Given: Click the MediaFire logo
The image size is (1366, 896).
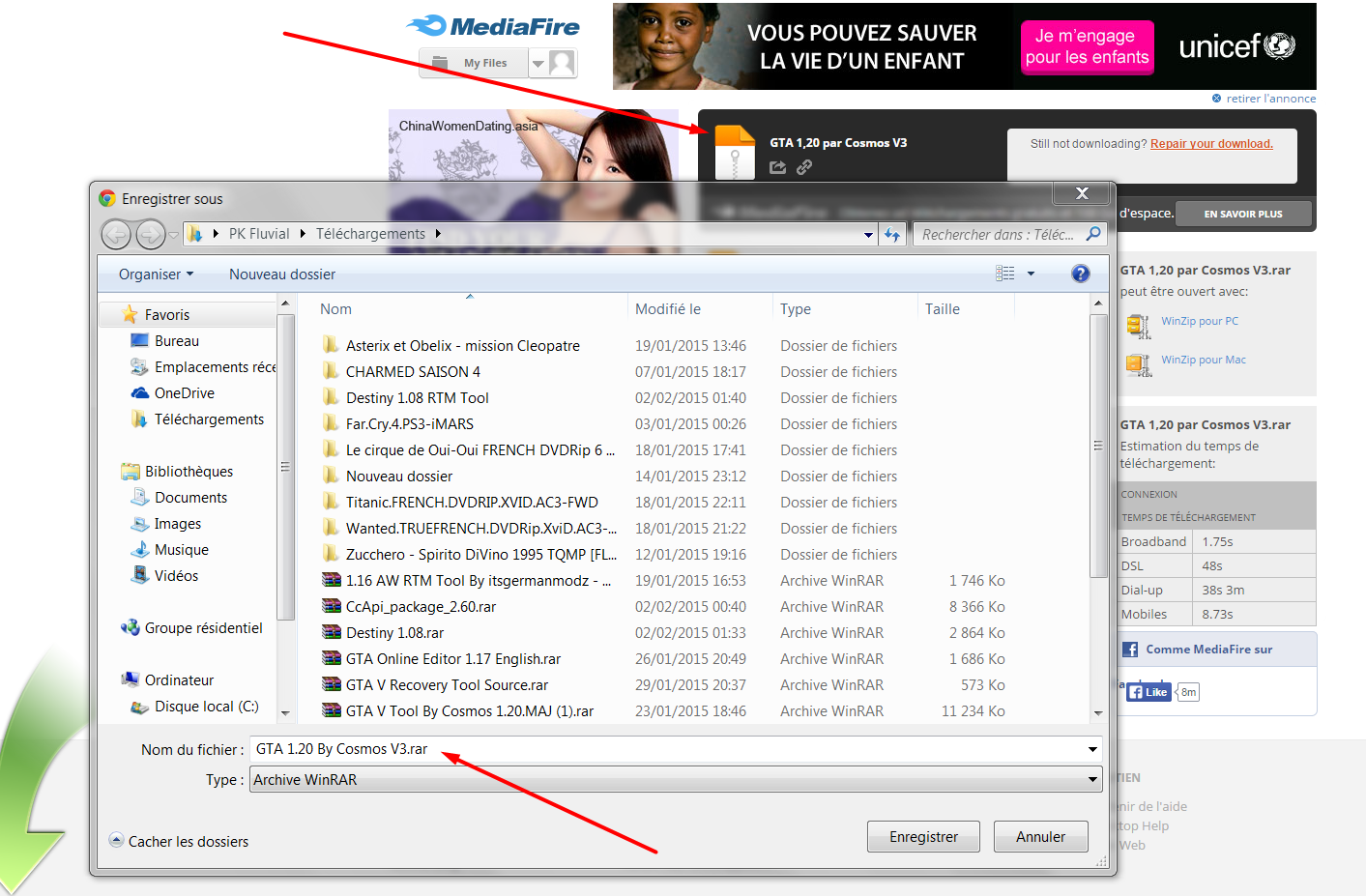Looking at the screenshot, I should 493,26.
